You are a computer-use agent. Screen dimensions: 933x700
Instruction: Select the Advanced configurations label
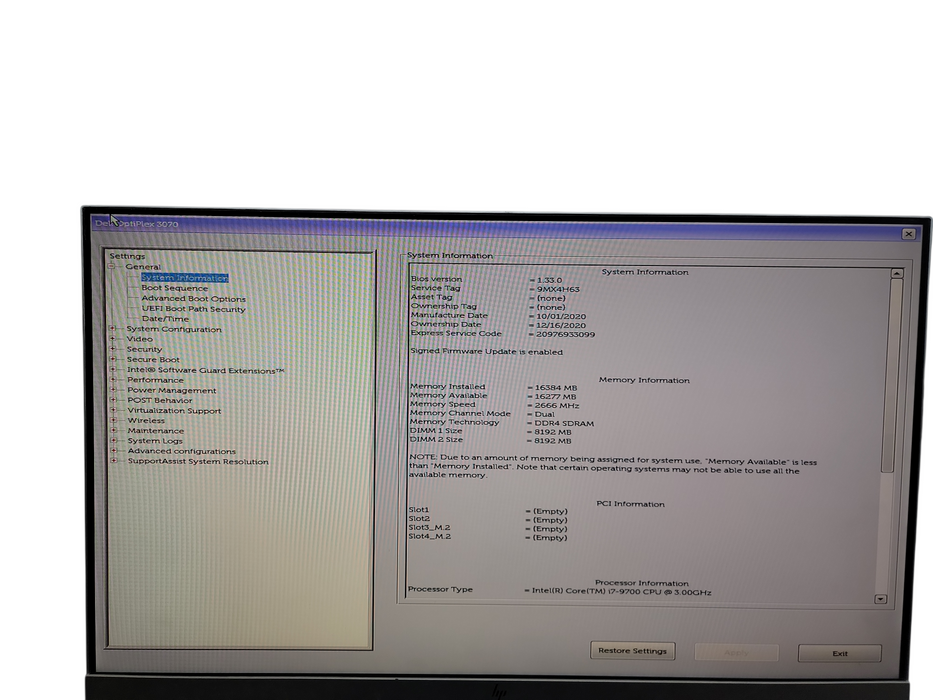(181, 451)
